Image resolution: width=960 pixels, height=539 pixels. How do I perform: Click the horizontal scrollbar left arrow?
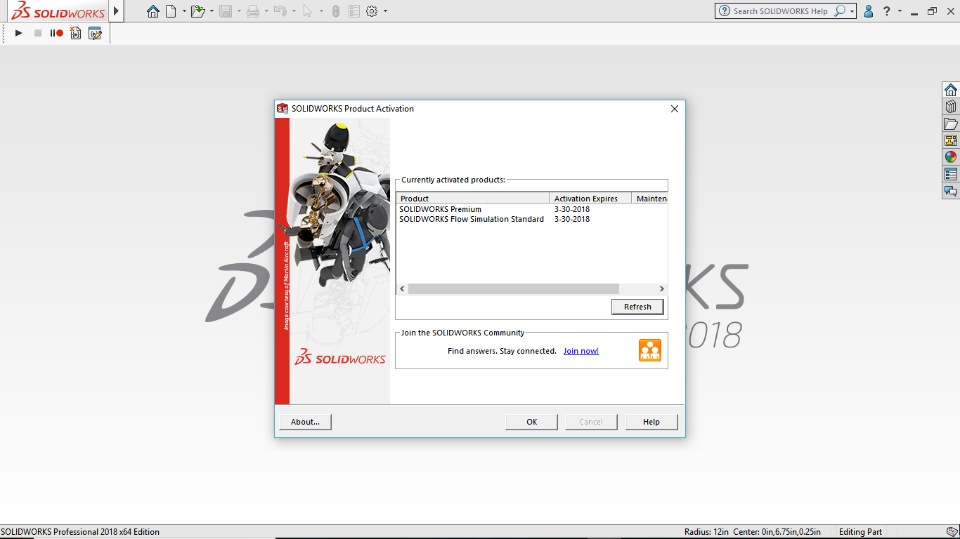pyautogui.click(x=402, y=288)
